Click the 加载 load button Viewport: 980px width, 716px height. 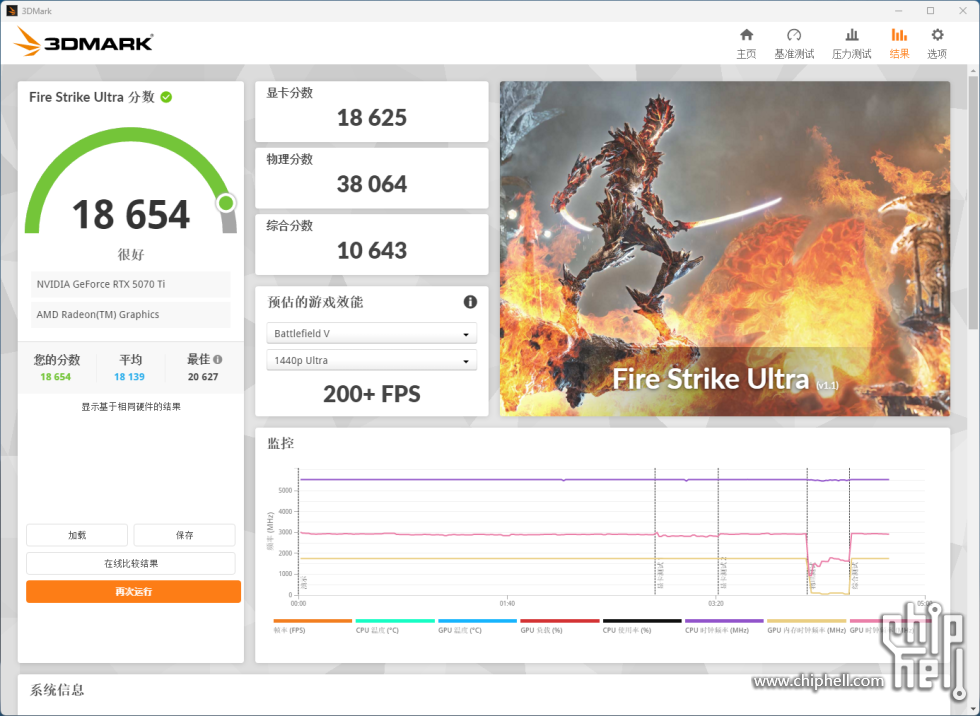pos(77,535)
